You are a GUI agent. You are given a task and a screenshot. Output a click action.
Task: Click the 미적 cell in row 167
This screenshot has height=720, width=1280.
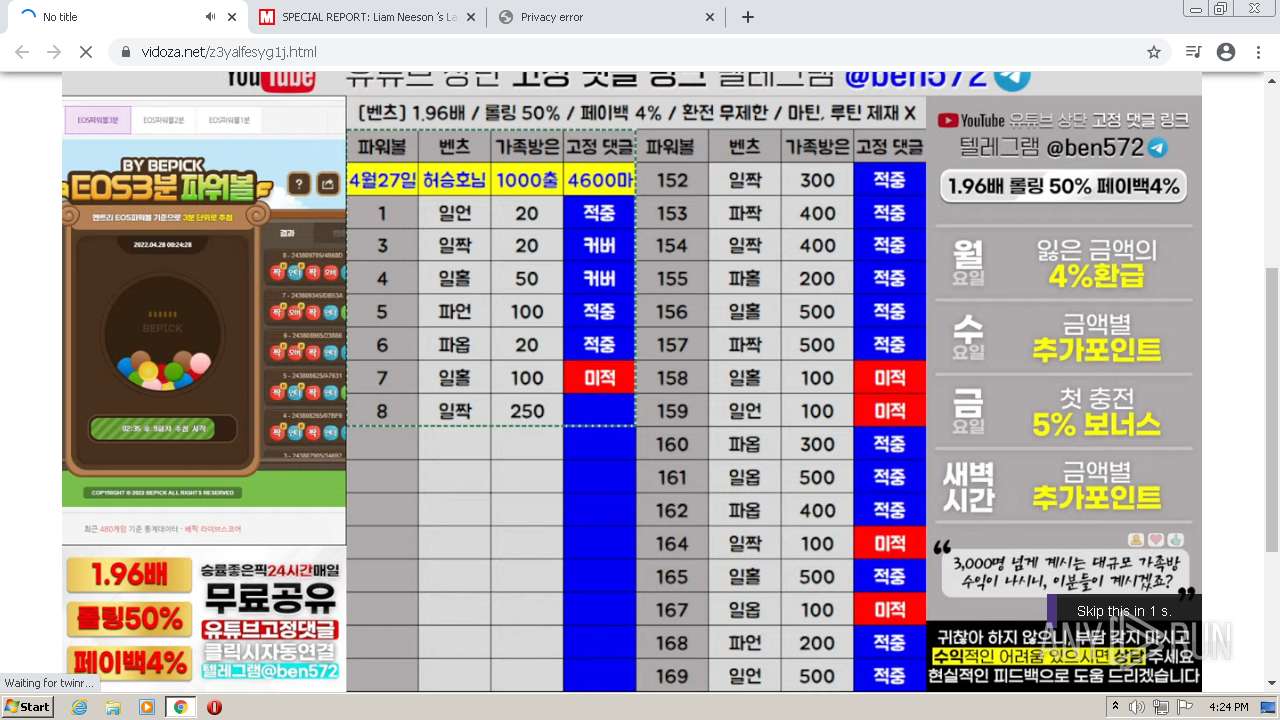click(890, 609)
